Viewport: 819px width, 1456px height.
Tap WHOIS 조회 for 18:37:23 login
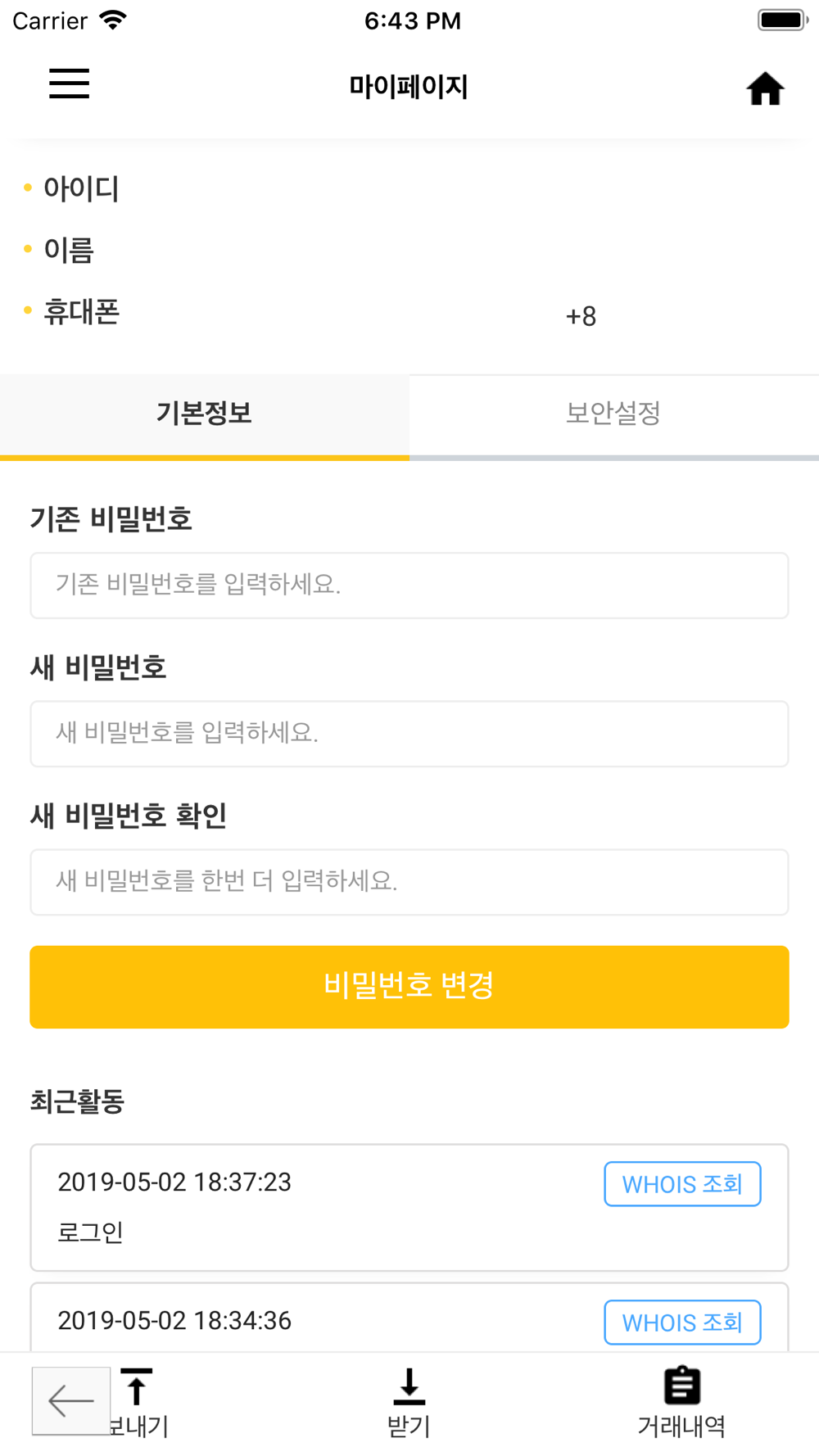(682, 1183)
